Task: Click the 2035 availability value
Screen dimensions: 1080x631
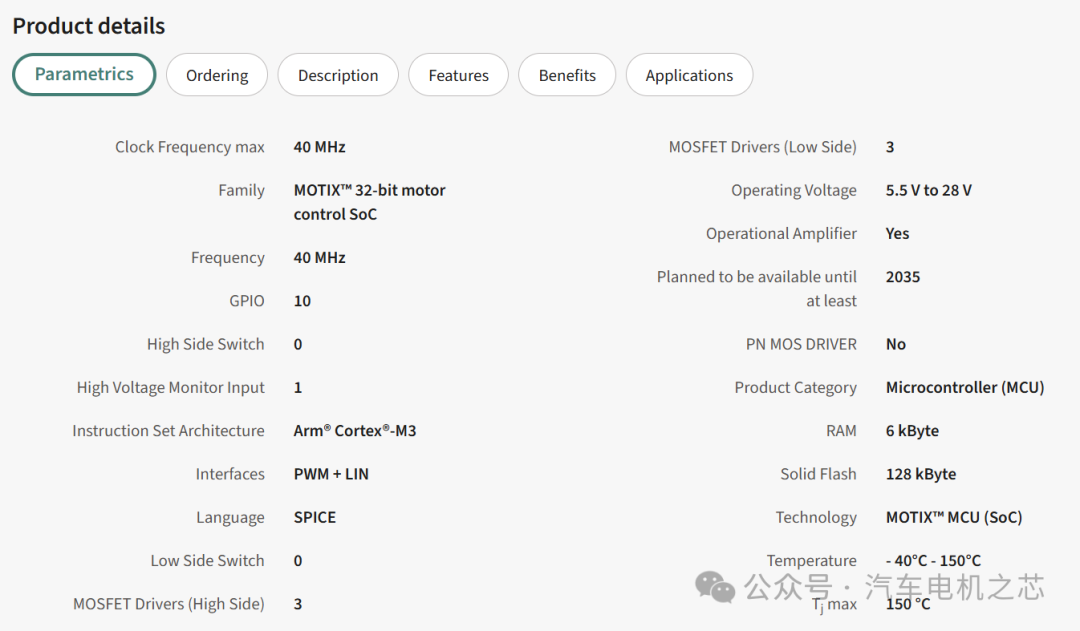Action: click(903, 278)
